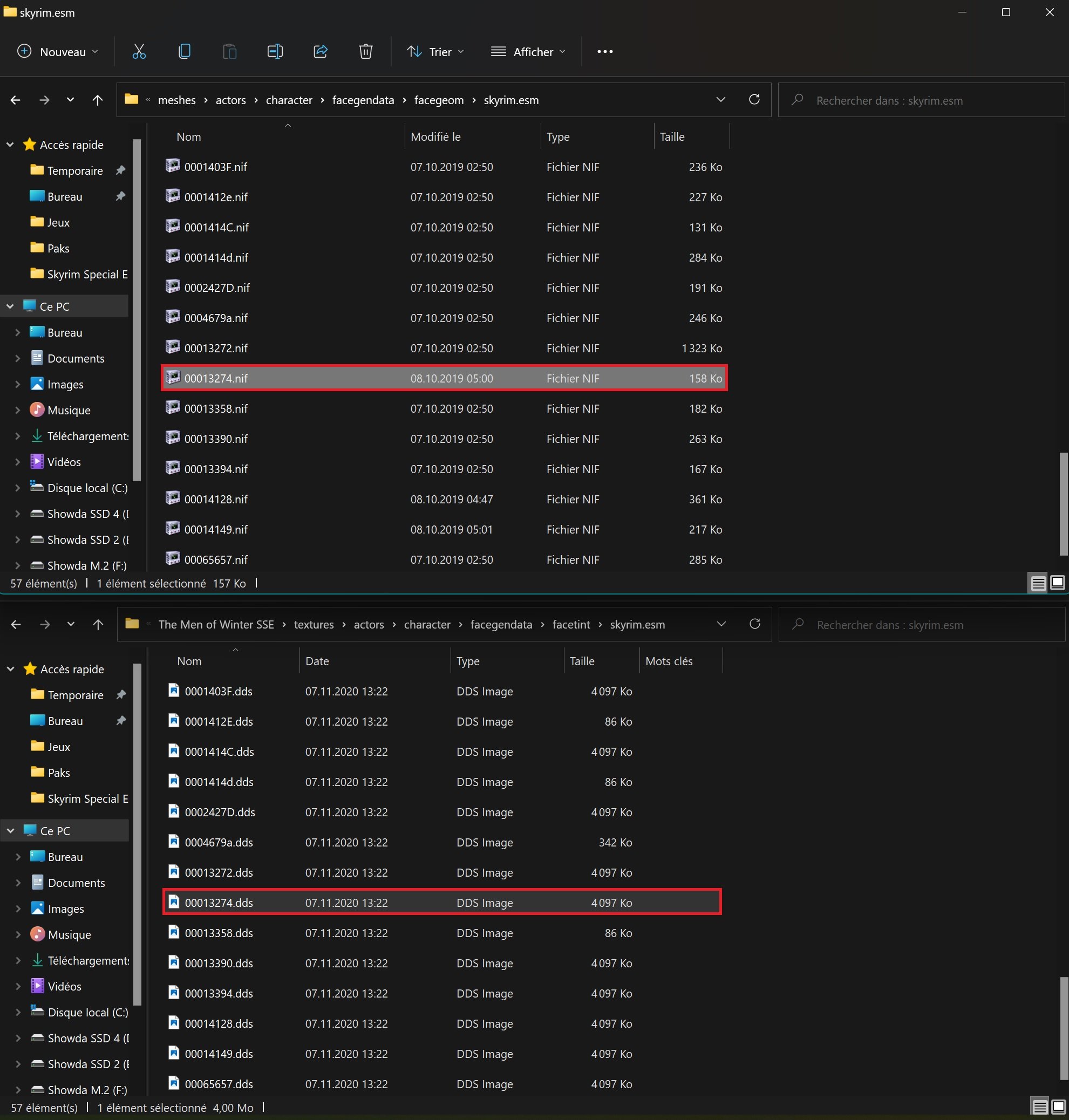The width and height of the screenshot is (1069, 1120).
Task: Select file 00065657.dds
Action: pos(442,1083)
